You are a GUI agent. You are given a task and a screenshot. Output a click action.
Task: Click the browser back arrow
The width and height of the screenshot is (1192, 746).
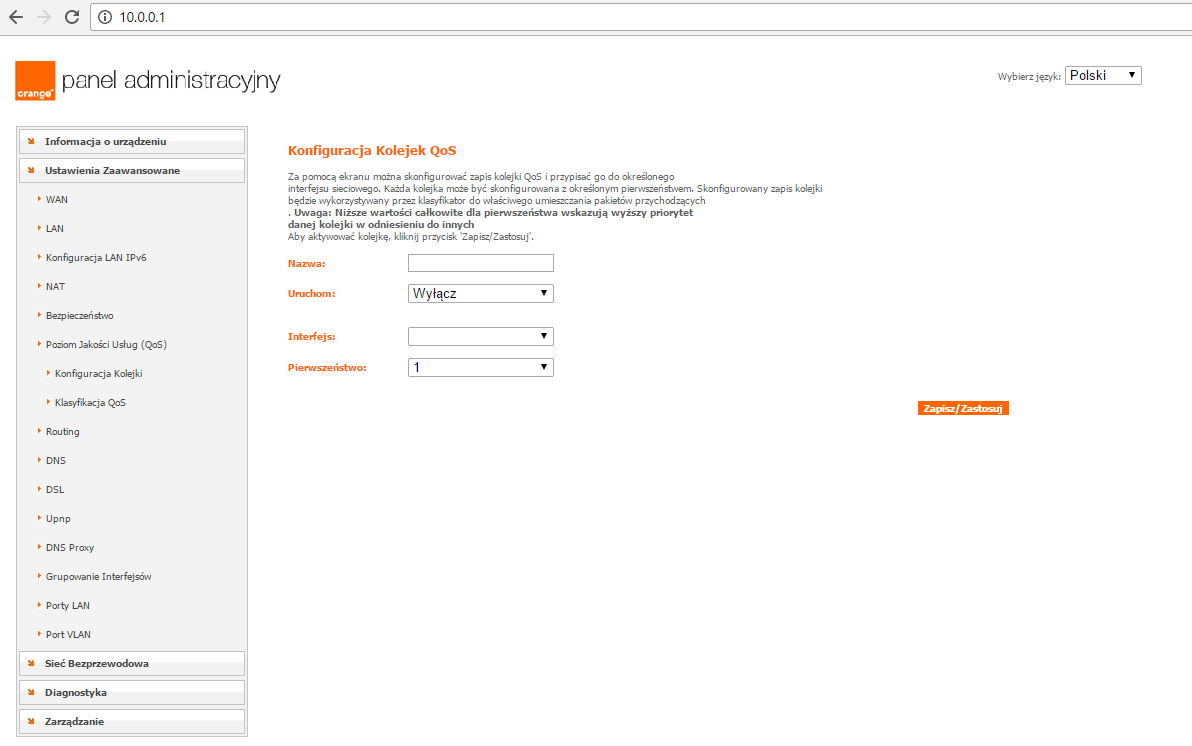16,17
